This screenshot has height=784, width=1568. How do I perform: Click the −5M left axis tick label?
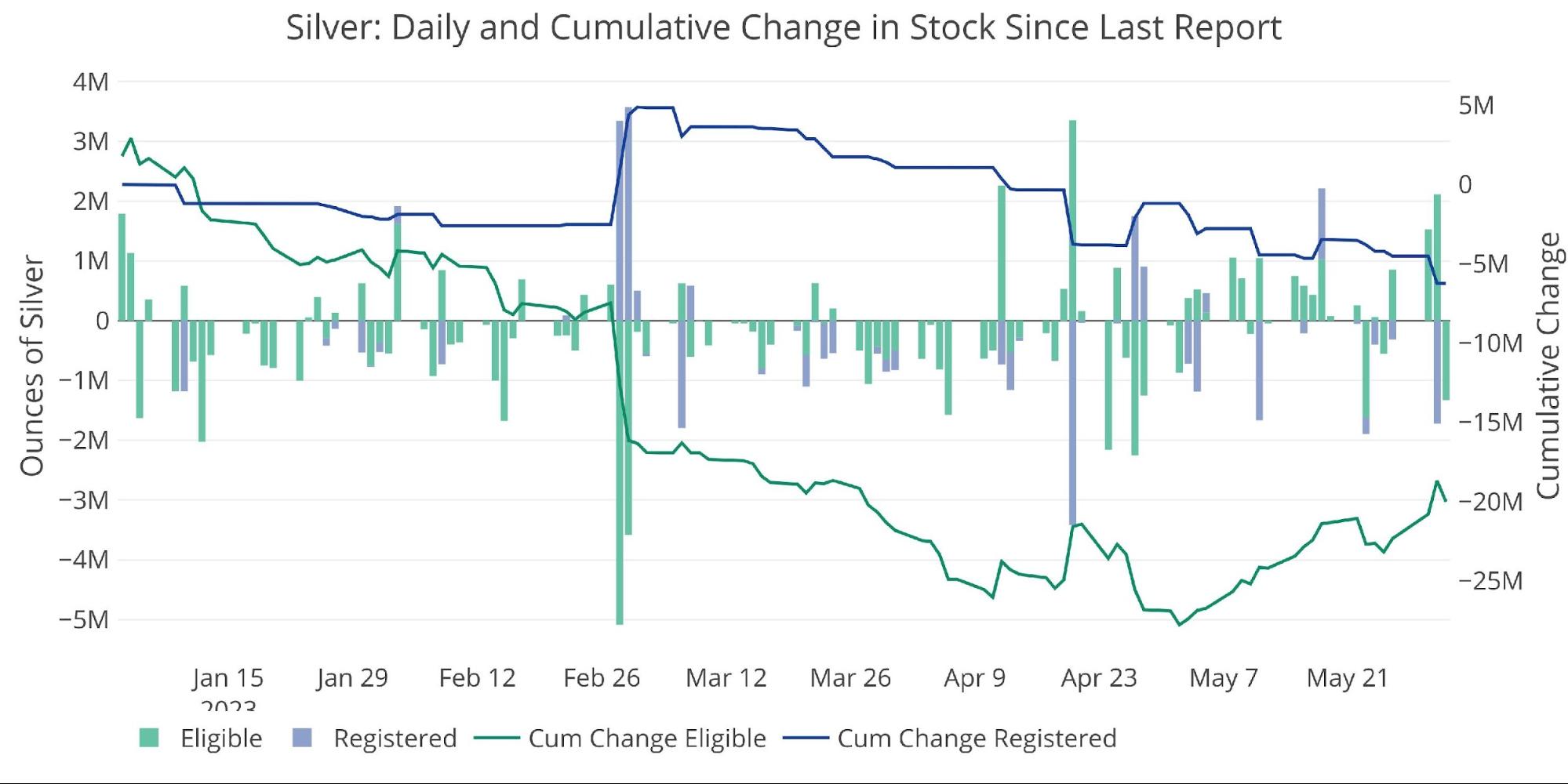coord(84,619)
